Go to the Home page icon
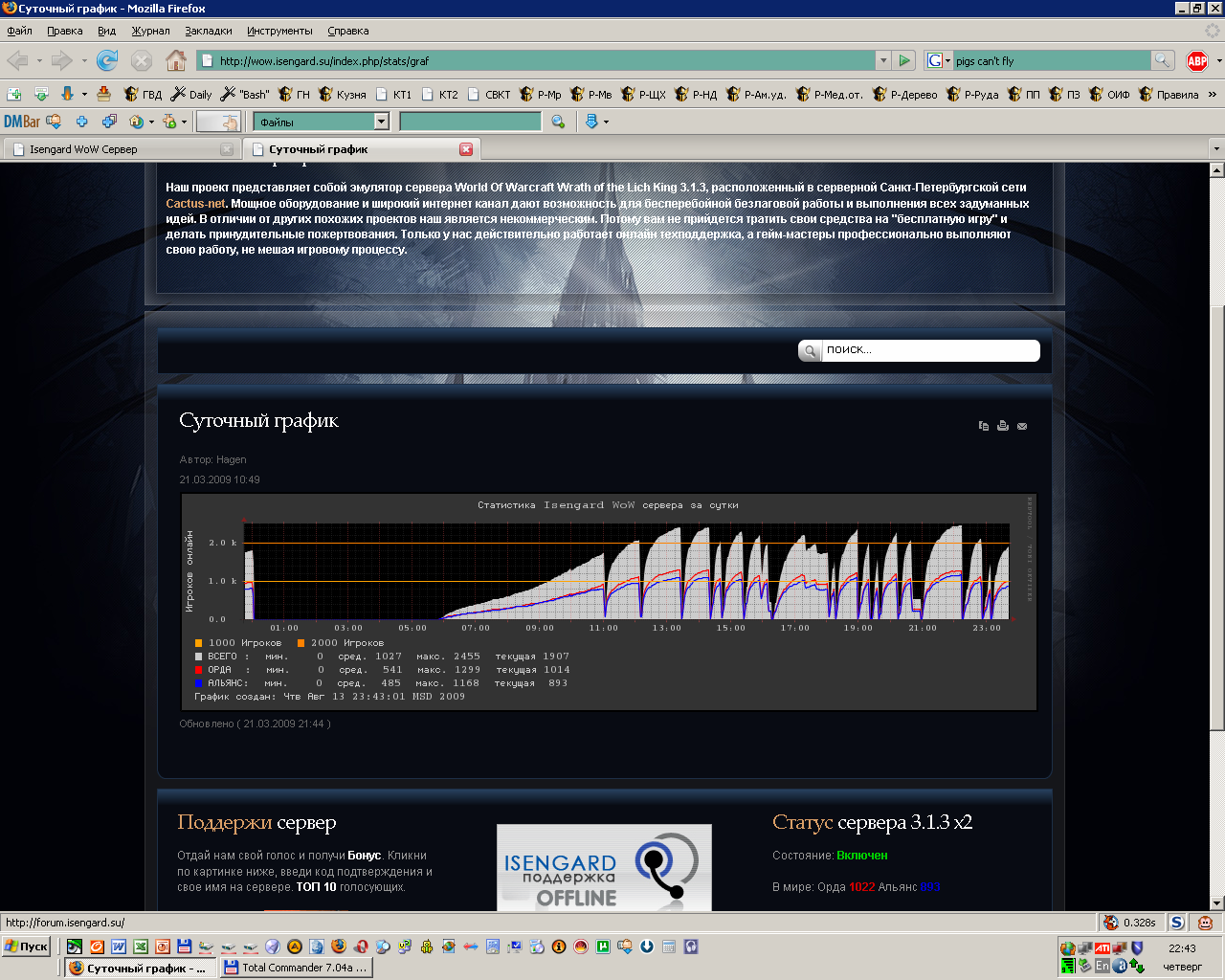This screenshot has height=980, width=1225. click(176, 60)
